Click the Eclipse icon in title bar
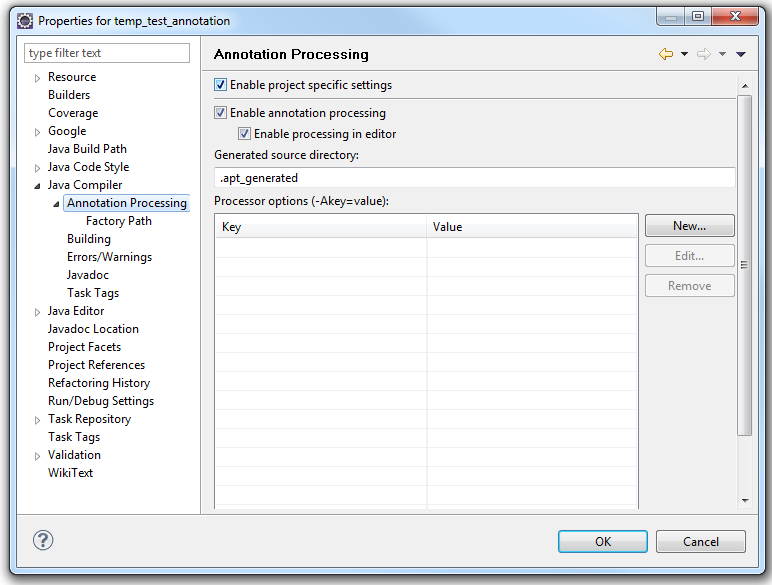The width and height of the screenshot is (772, 585). click(25, 20)
